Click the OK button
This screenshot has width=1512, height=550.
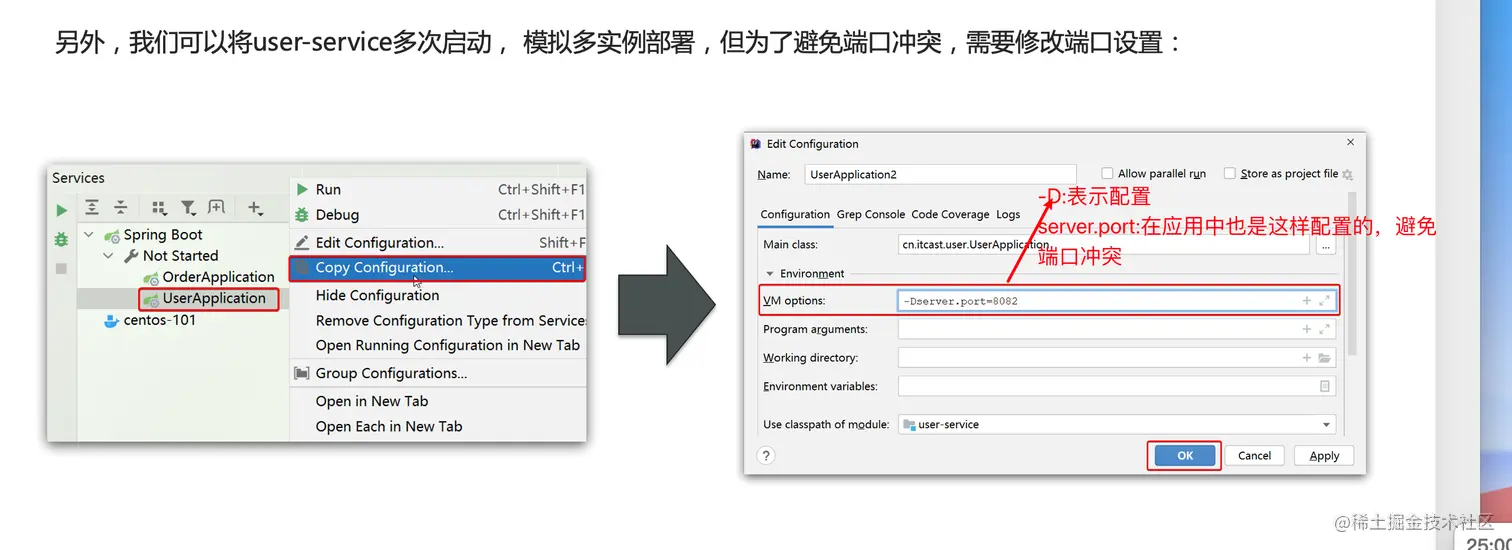click(1185, 455)
